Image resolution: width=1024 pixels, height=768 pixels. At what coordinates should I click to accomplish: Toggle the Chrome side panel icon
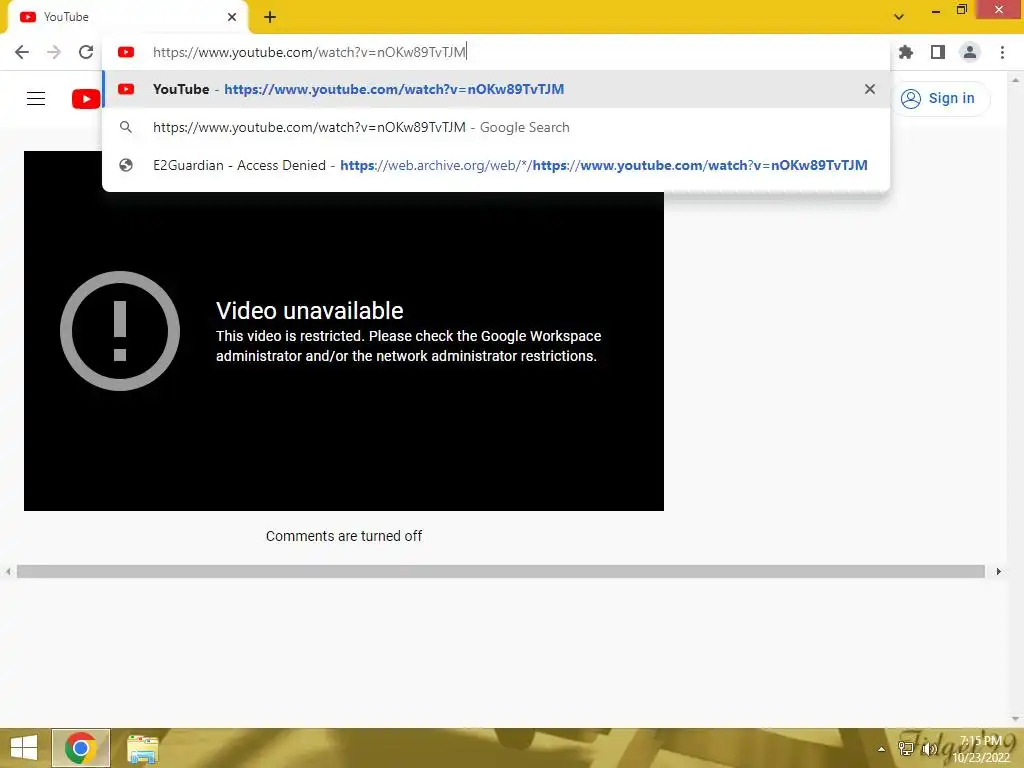click(938, 52)
